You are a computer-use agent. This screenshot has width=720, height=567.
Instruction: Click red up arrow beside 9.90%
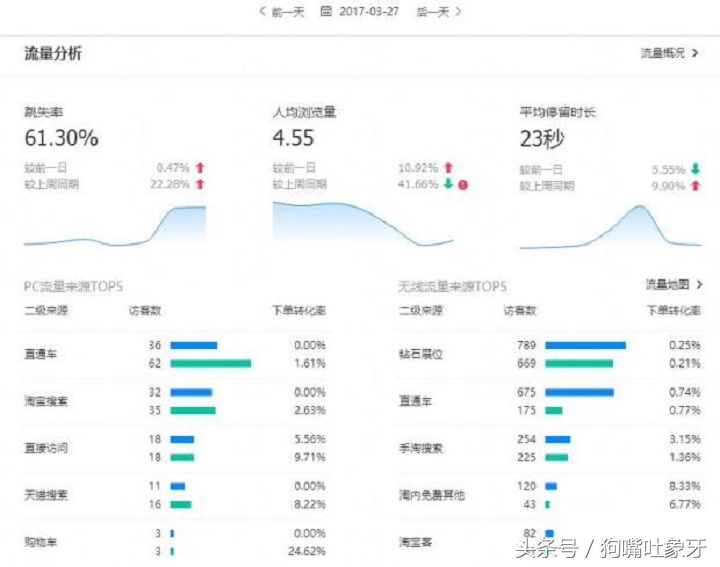click(x=696, y=185)
